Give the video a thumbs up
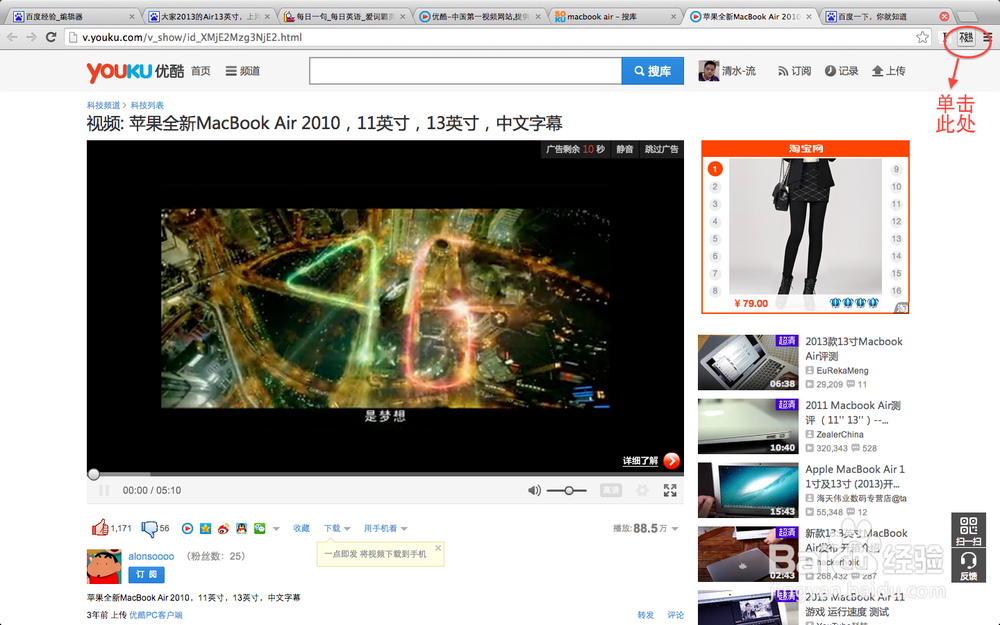Screen dimensions: 1000x625 pyautogui.click(x=100, y=528)
